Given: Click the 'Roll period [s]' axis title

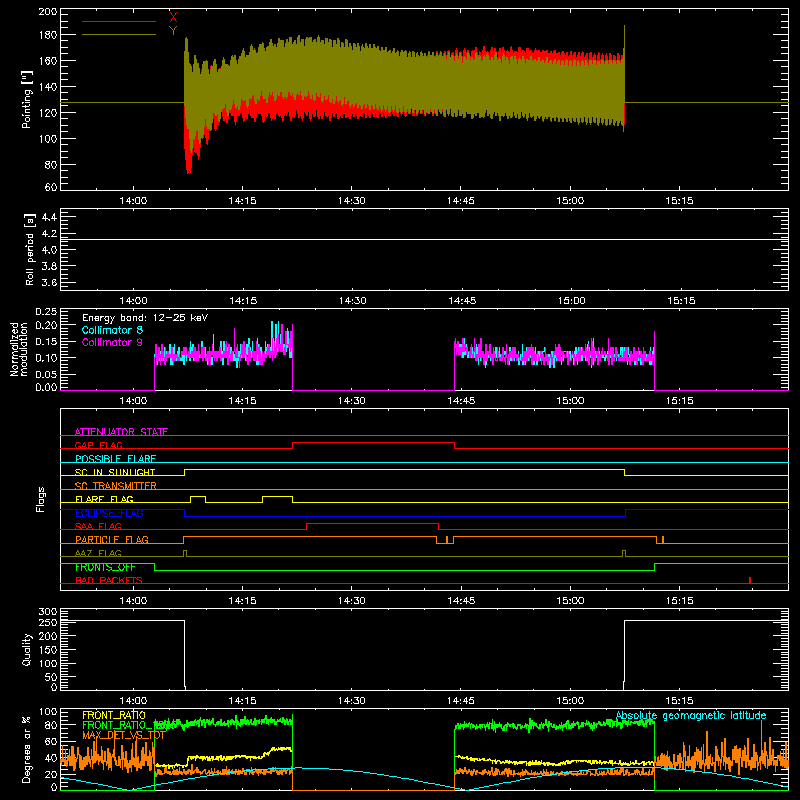Looking at the screenshot, I should pyautogui.click(x=30, y=249).
